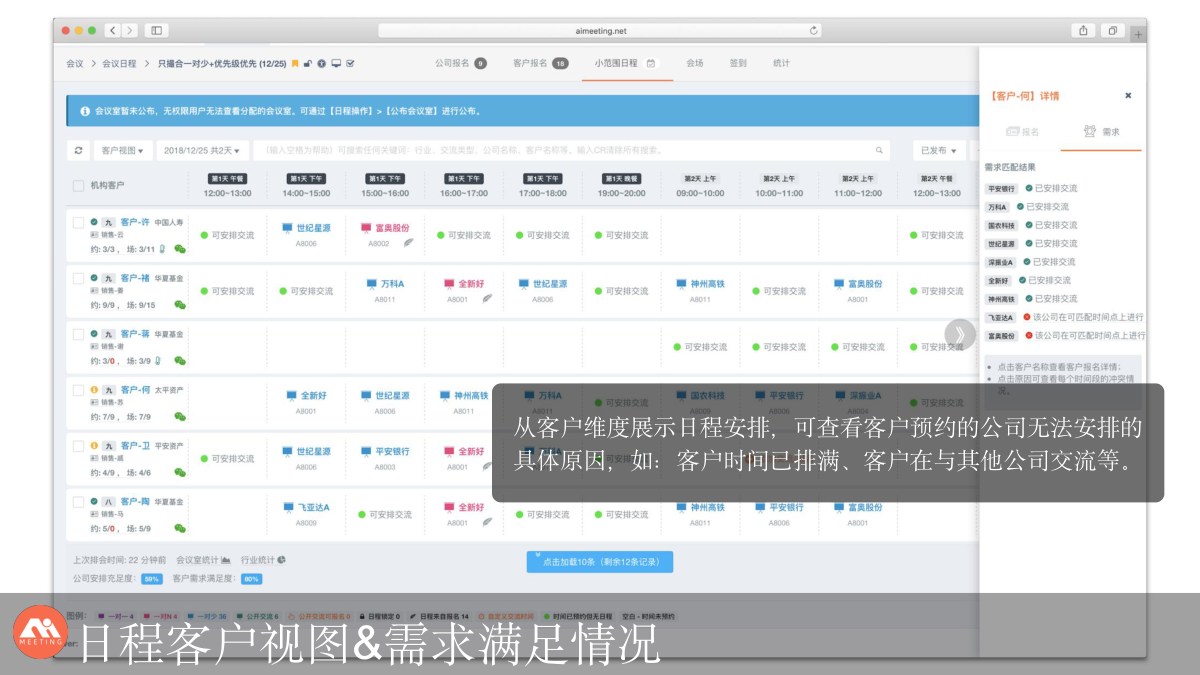Expand the 2018/12/25 共2天 date dropdown
This screenshot has height=675, width=1200.
pos(203,151)
